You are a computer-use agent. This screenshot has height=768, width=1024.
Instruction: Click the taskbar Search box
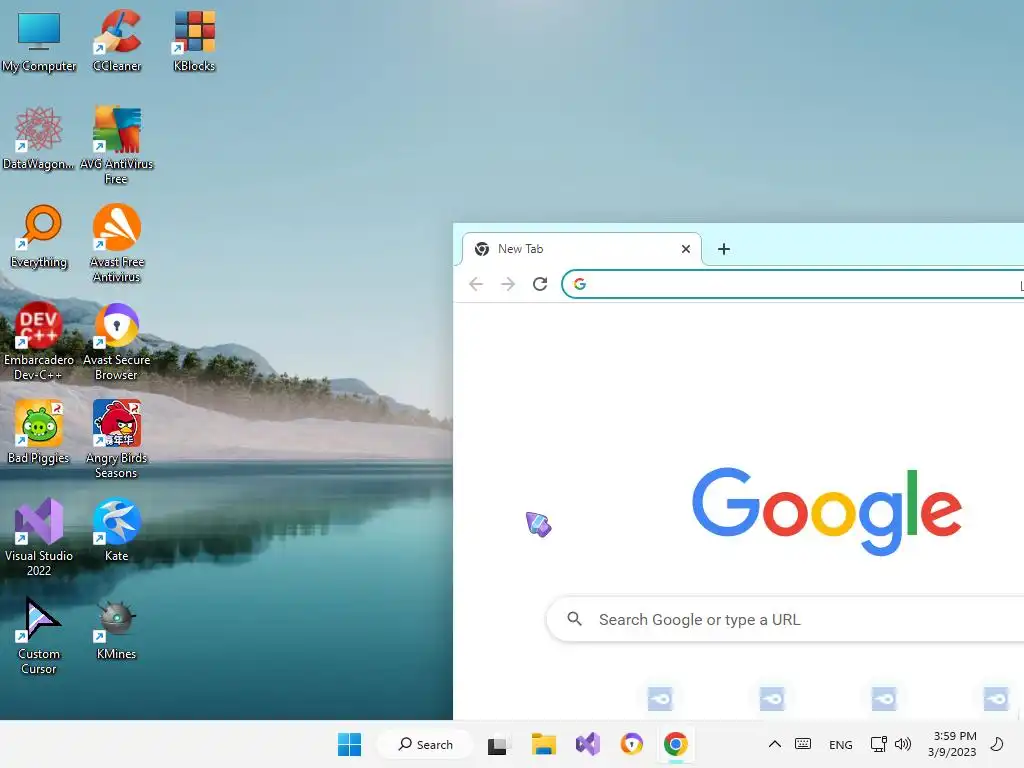coord(425,744)
